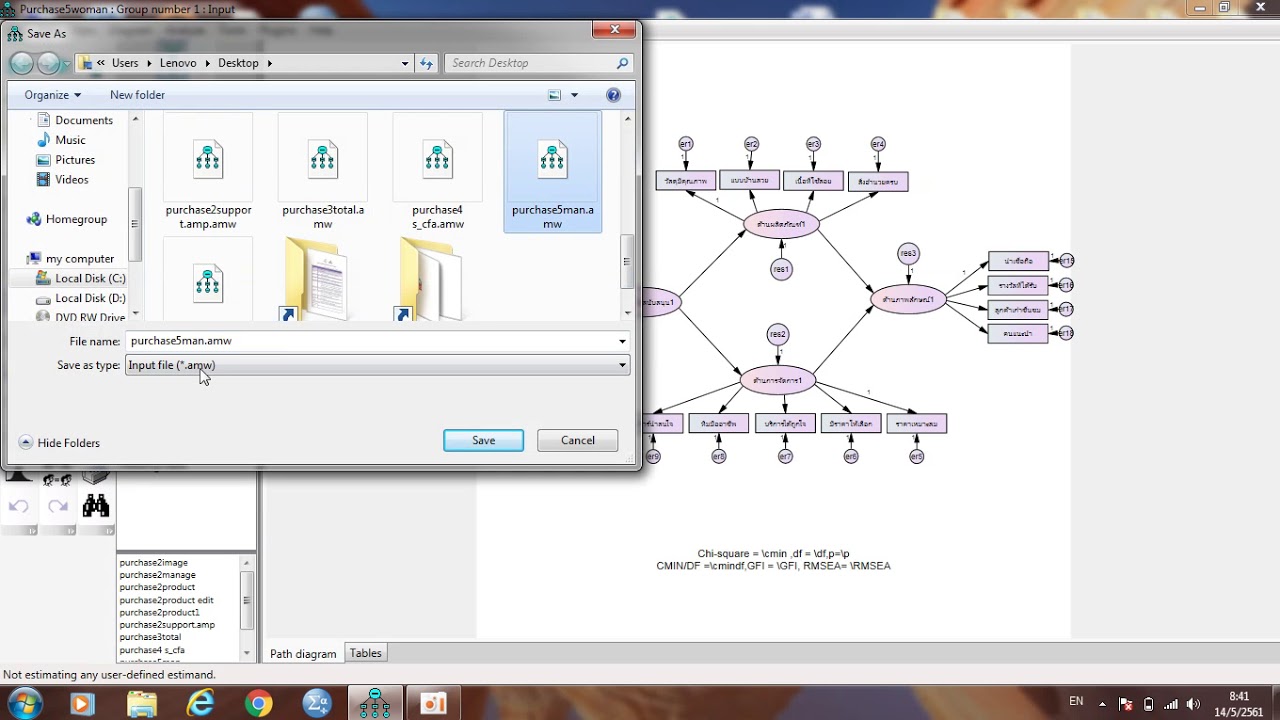Select Documents in the navigation pane
1280x720 pixels.
pyautogui.click(x=84, y=120)
